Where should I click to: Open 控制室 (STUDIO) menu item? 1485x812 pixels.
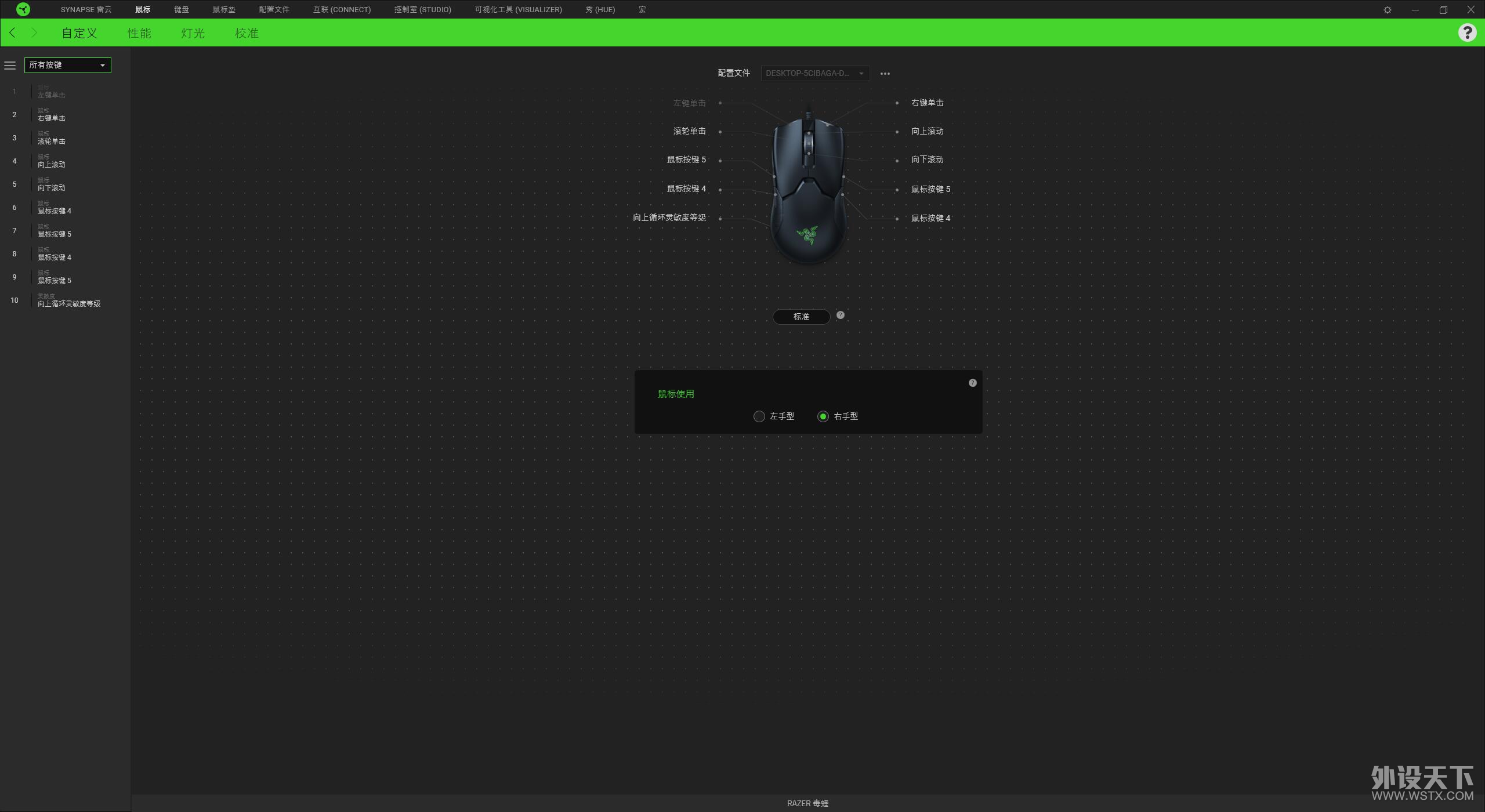(422, 9)
